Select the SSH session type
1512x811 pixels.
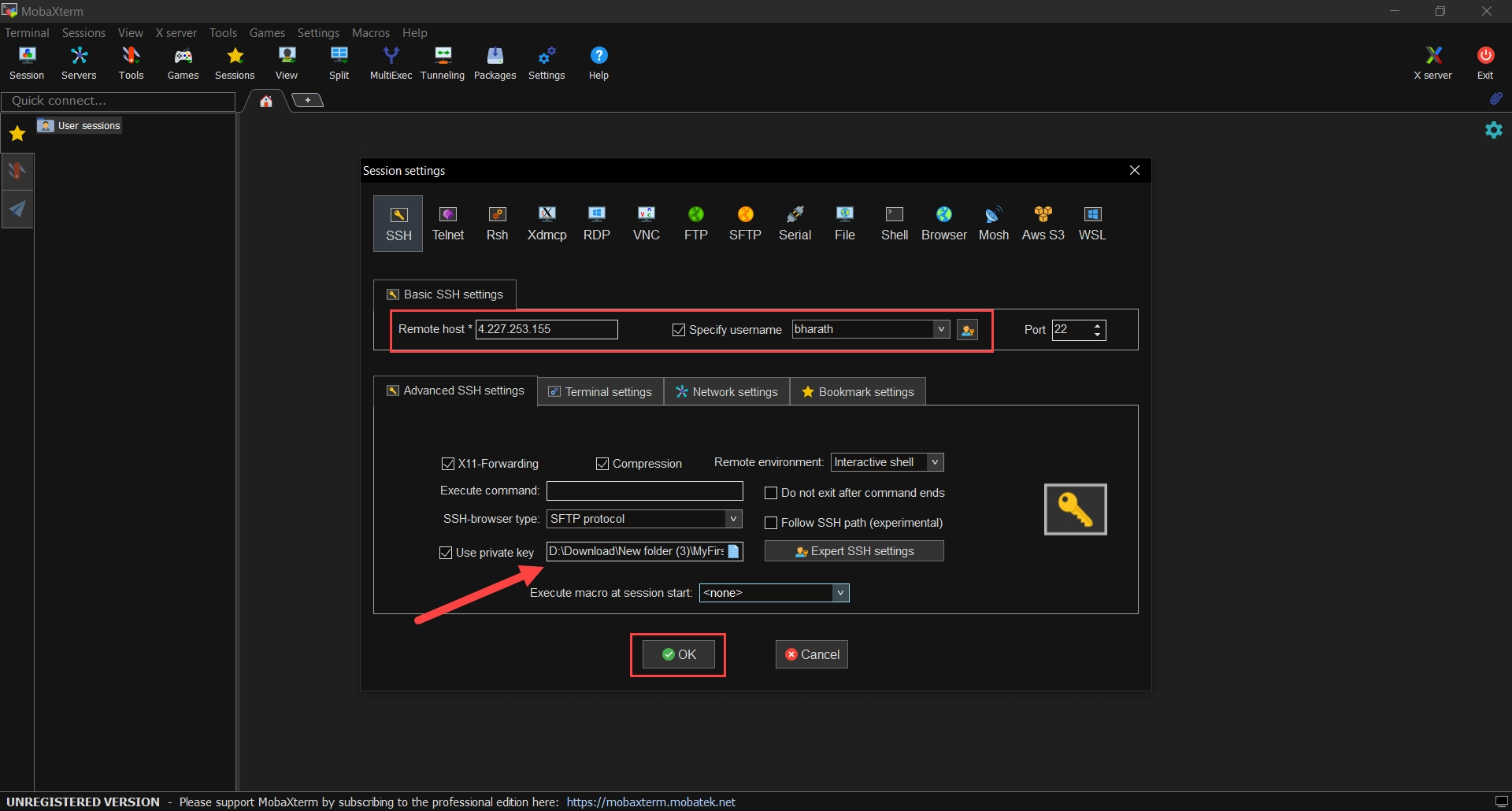pyautogui.click(x=398, y=224)
